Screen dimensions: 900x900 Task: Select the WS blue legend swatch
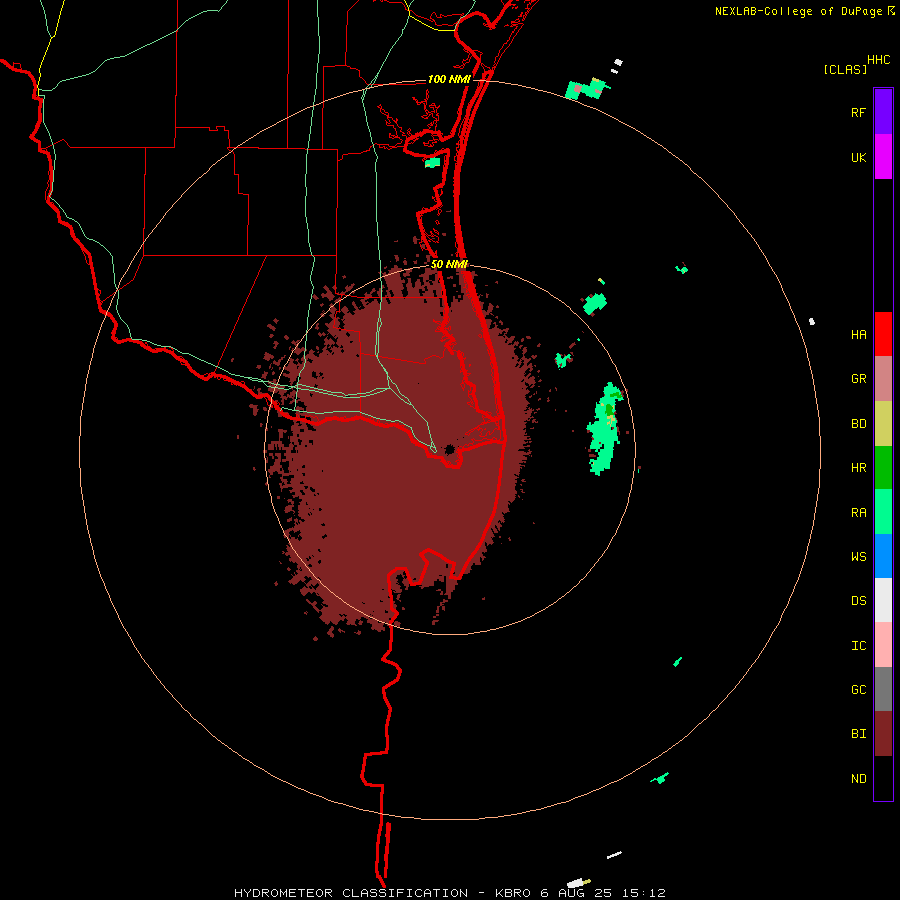pyautogui.click(x=883, y=556)
